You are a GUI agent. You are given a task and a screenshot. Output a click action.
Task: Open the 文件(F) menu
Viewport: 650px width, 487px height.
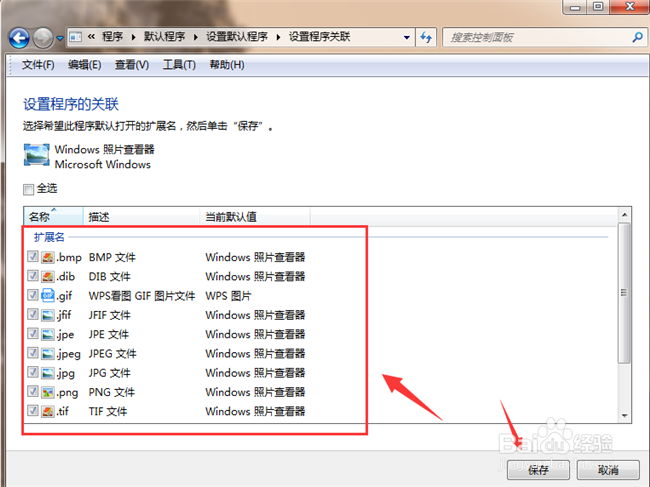coord(38,65)
